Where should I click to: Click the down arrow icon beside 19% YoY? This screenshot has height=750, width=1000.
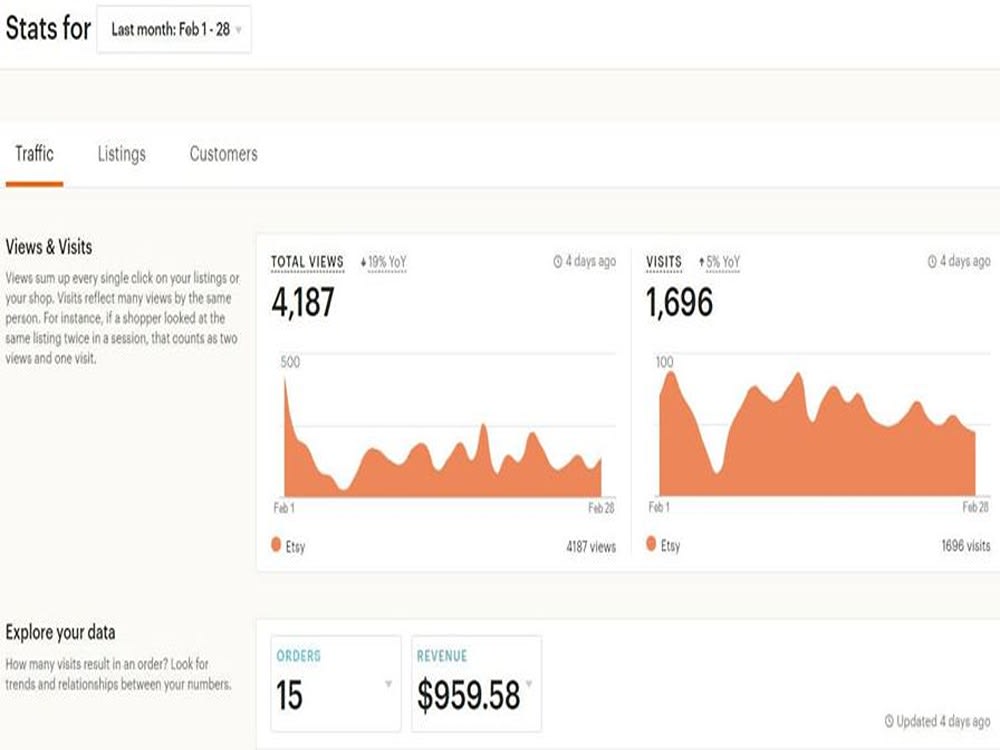[x=364, y=262]
